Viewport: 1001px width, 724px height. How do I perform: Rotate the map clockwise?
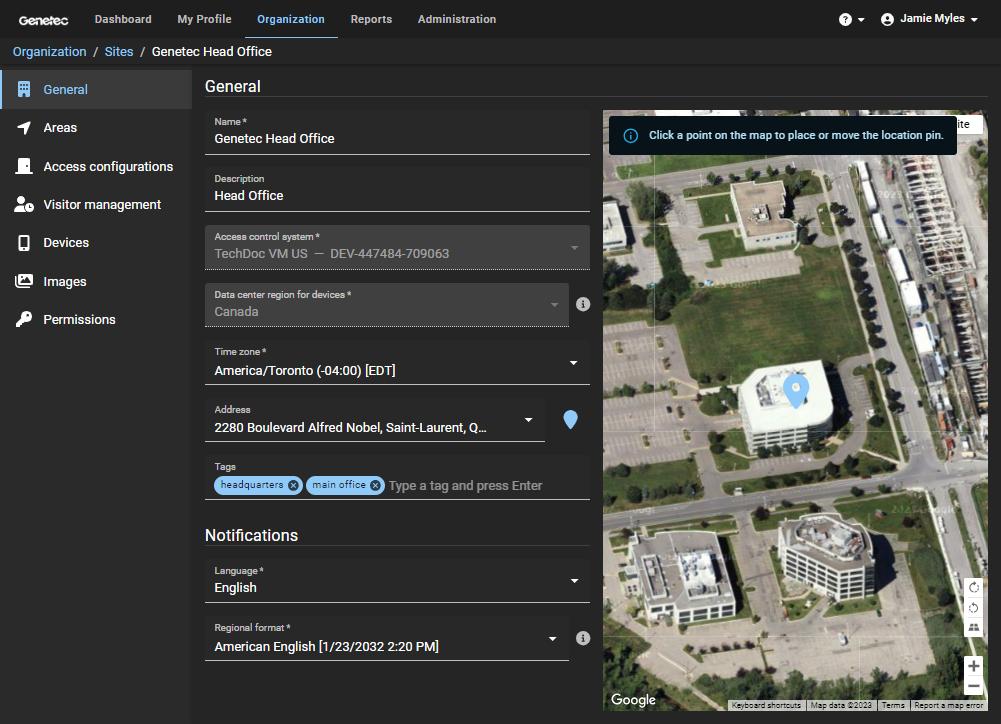[x=974, y=588]
